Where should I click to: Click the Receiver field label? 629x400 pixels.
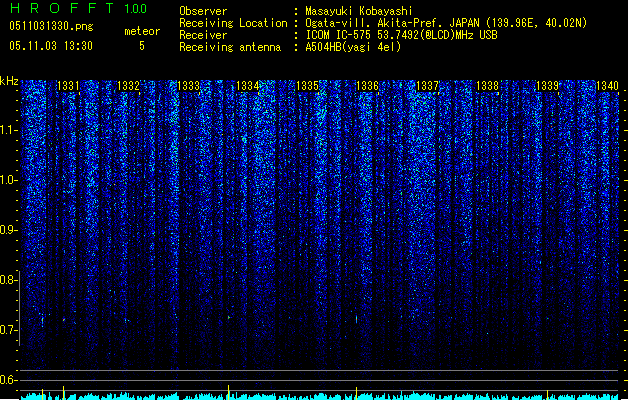click(x=203, y=35)
